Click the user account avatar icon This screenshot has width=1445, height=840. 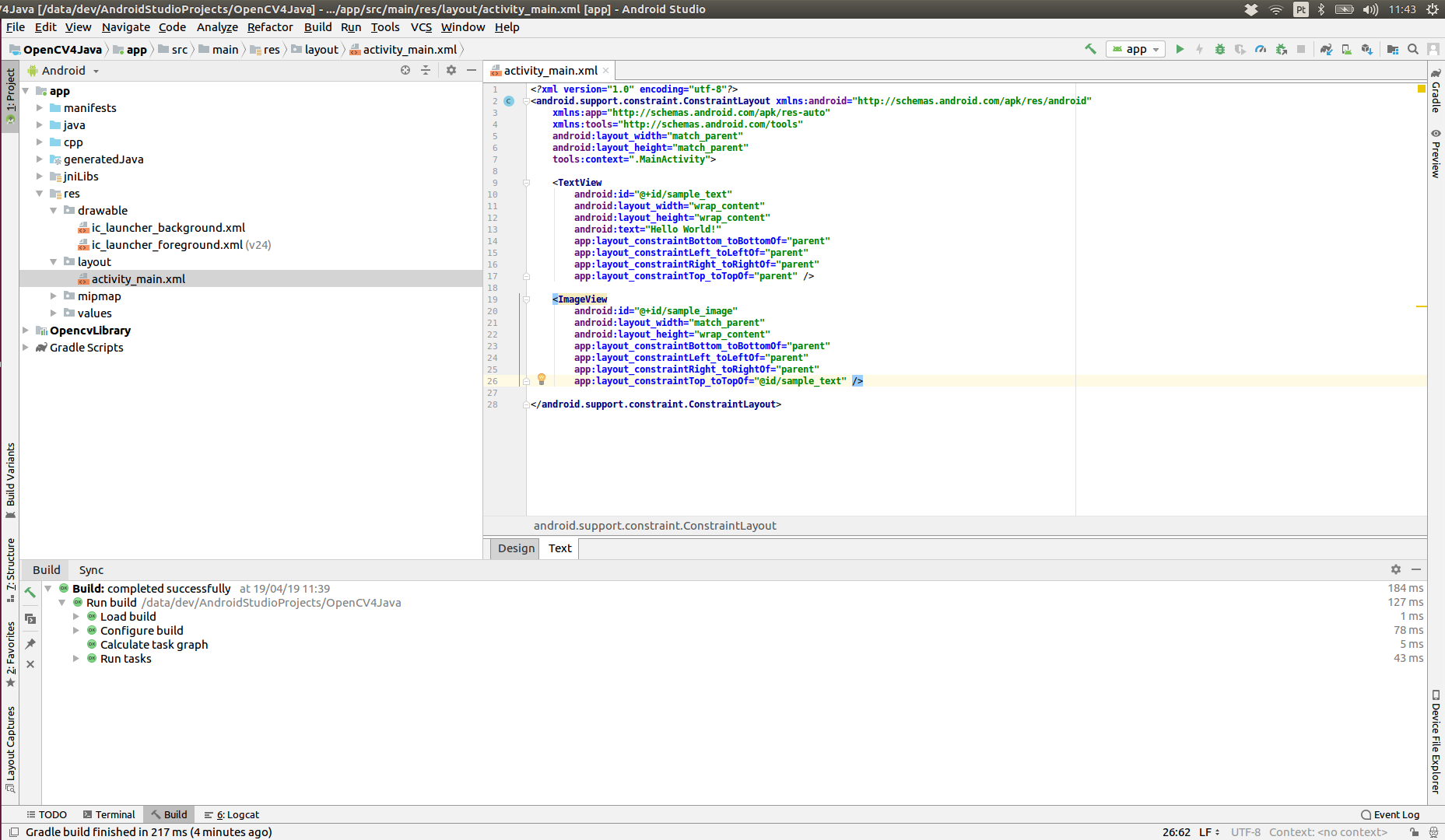(1433, 49)
